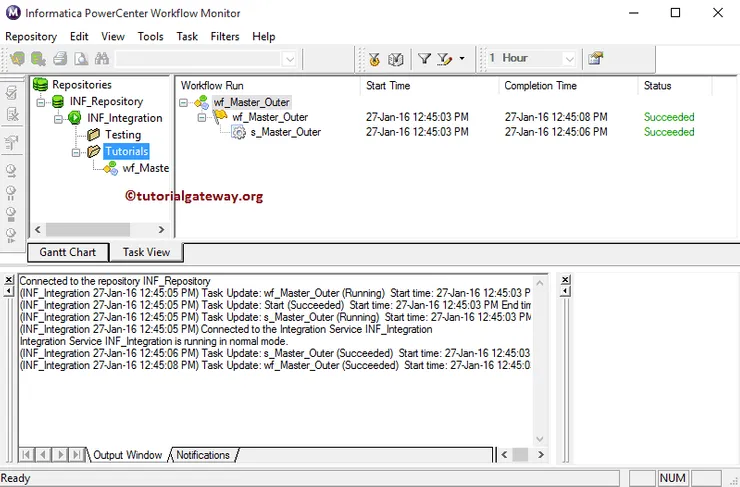Open the View menu
This screenshot has width=740, height=487.
click(x=113, y=36)
